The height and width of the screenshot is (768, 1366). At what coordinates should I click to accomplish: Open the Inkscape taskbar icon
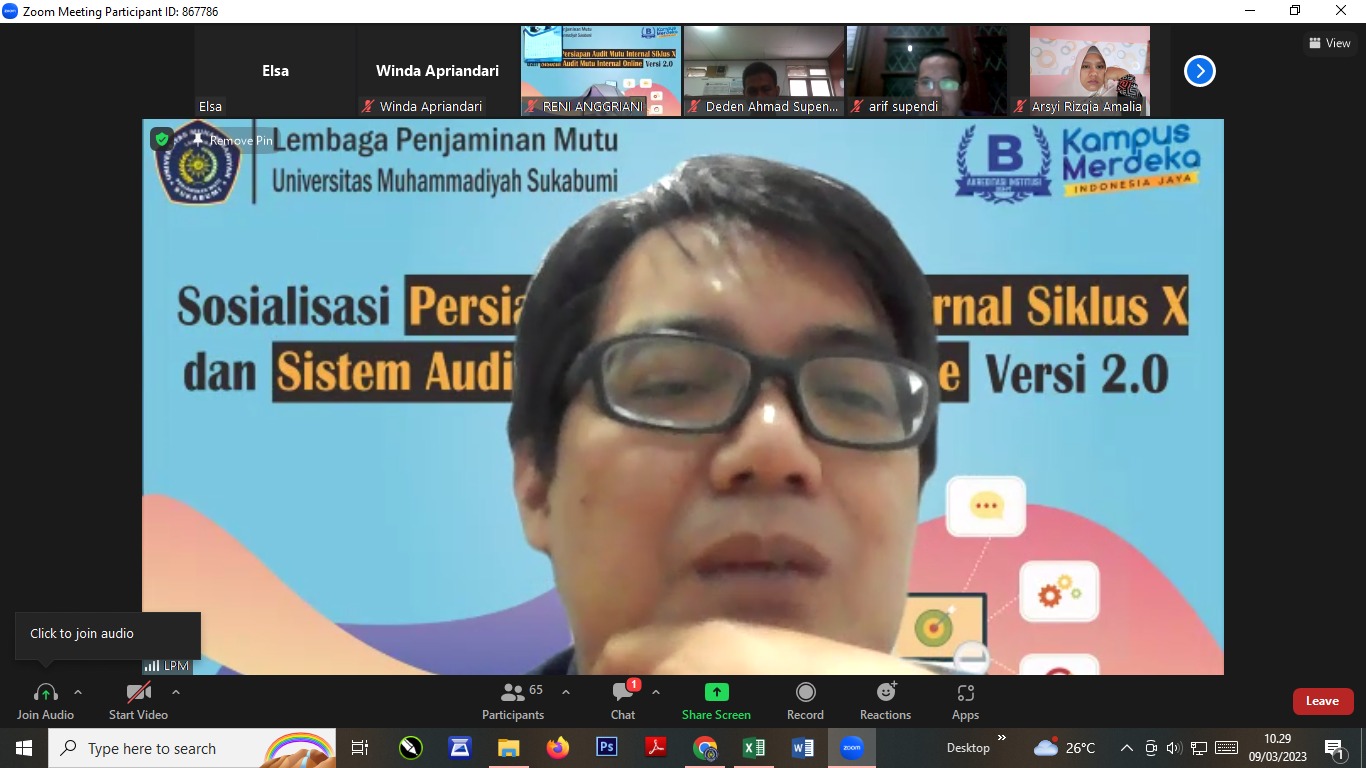[x=411, y=748]
